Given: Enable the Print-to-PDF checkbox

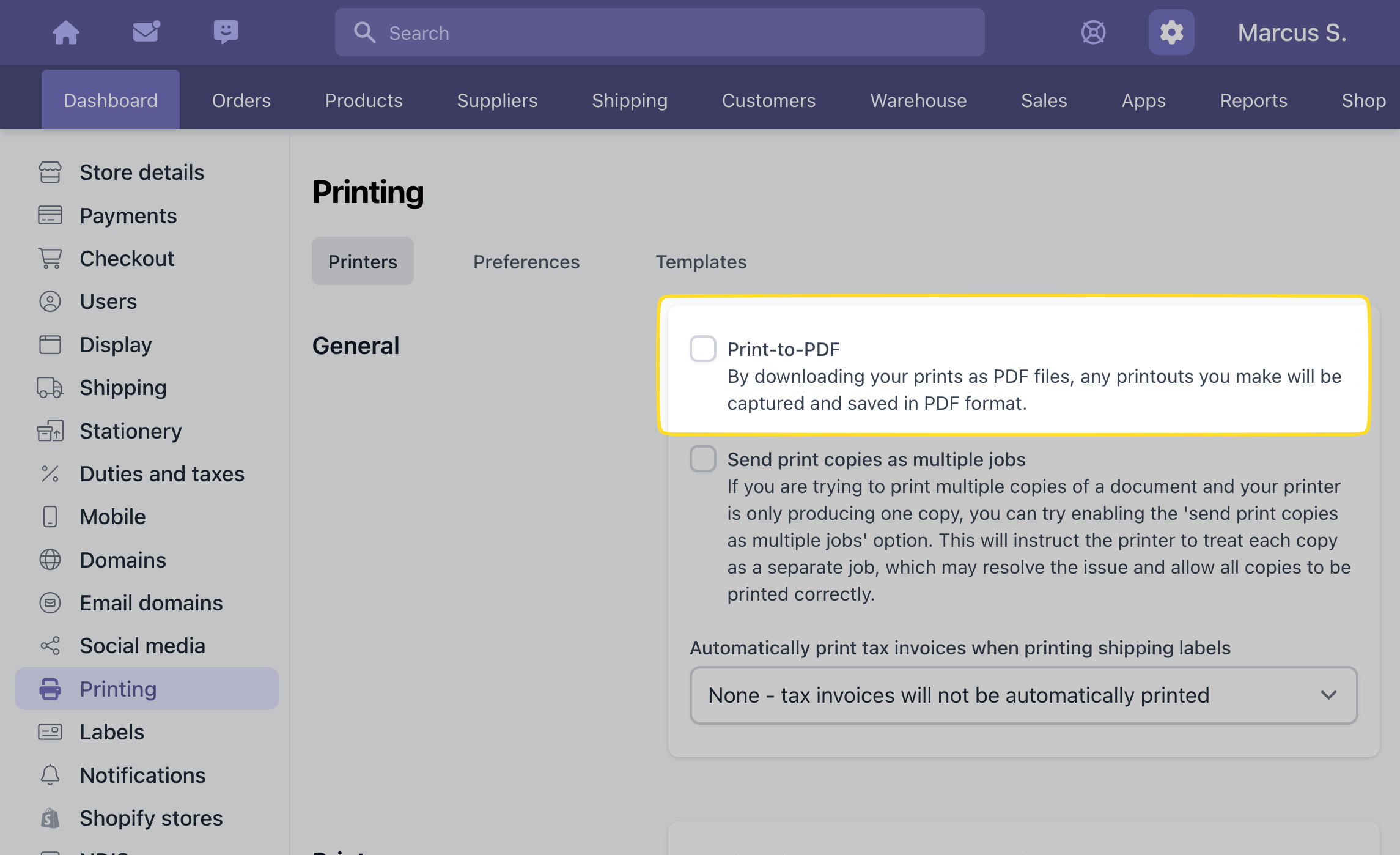Looking at the screenshot, I should point(703,349).
